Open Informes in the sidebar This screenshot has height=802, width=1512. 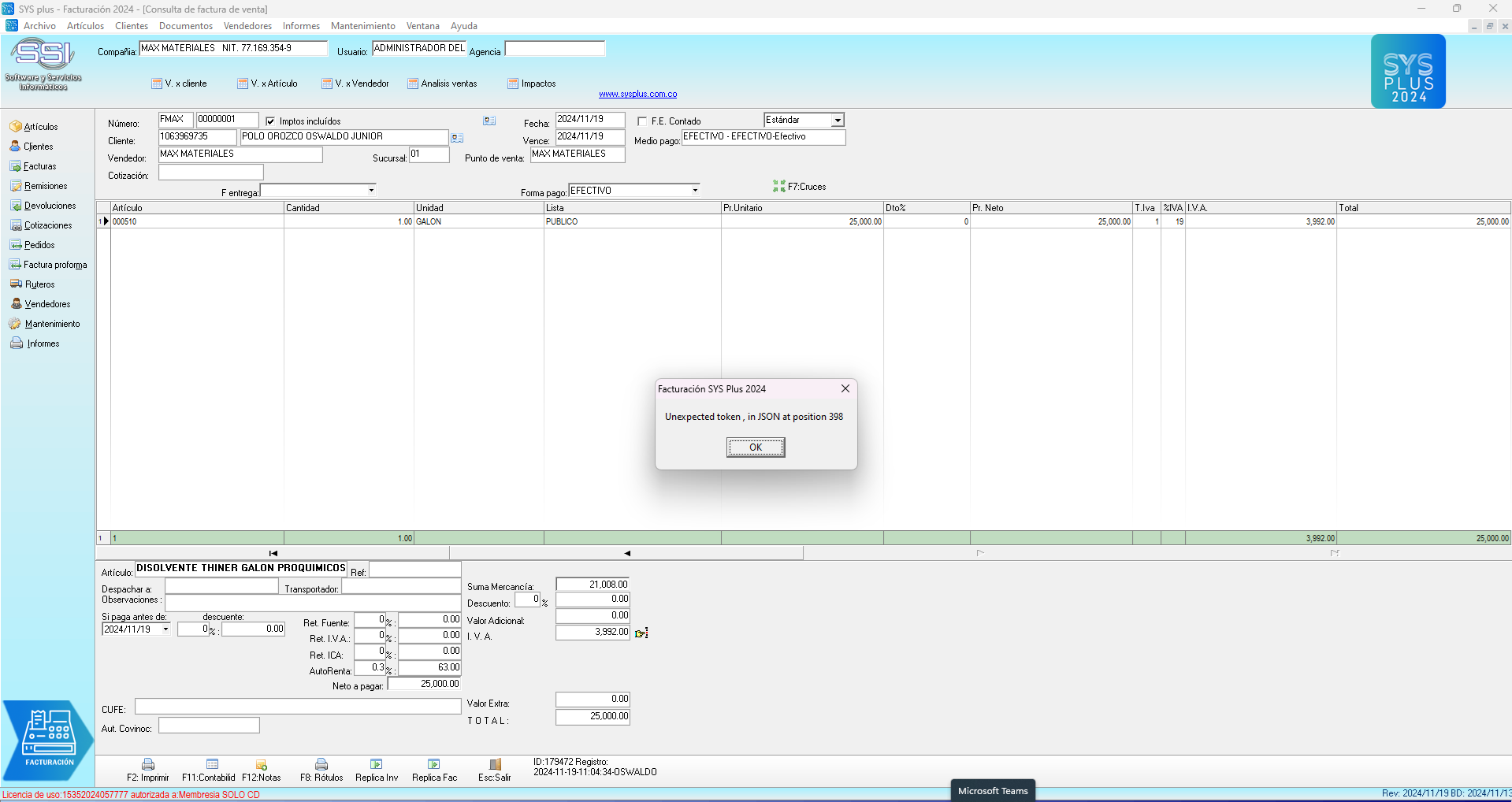35,343
